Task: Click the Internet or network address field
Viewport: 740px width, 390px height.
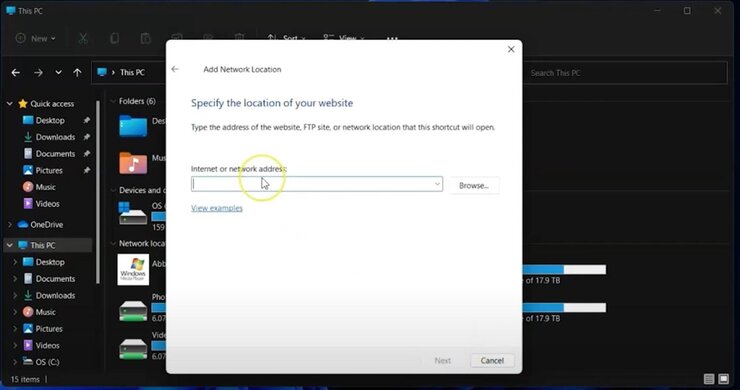Action: coord(317,184)
